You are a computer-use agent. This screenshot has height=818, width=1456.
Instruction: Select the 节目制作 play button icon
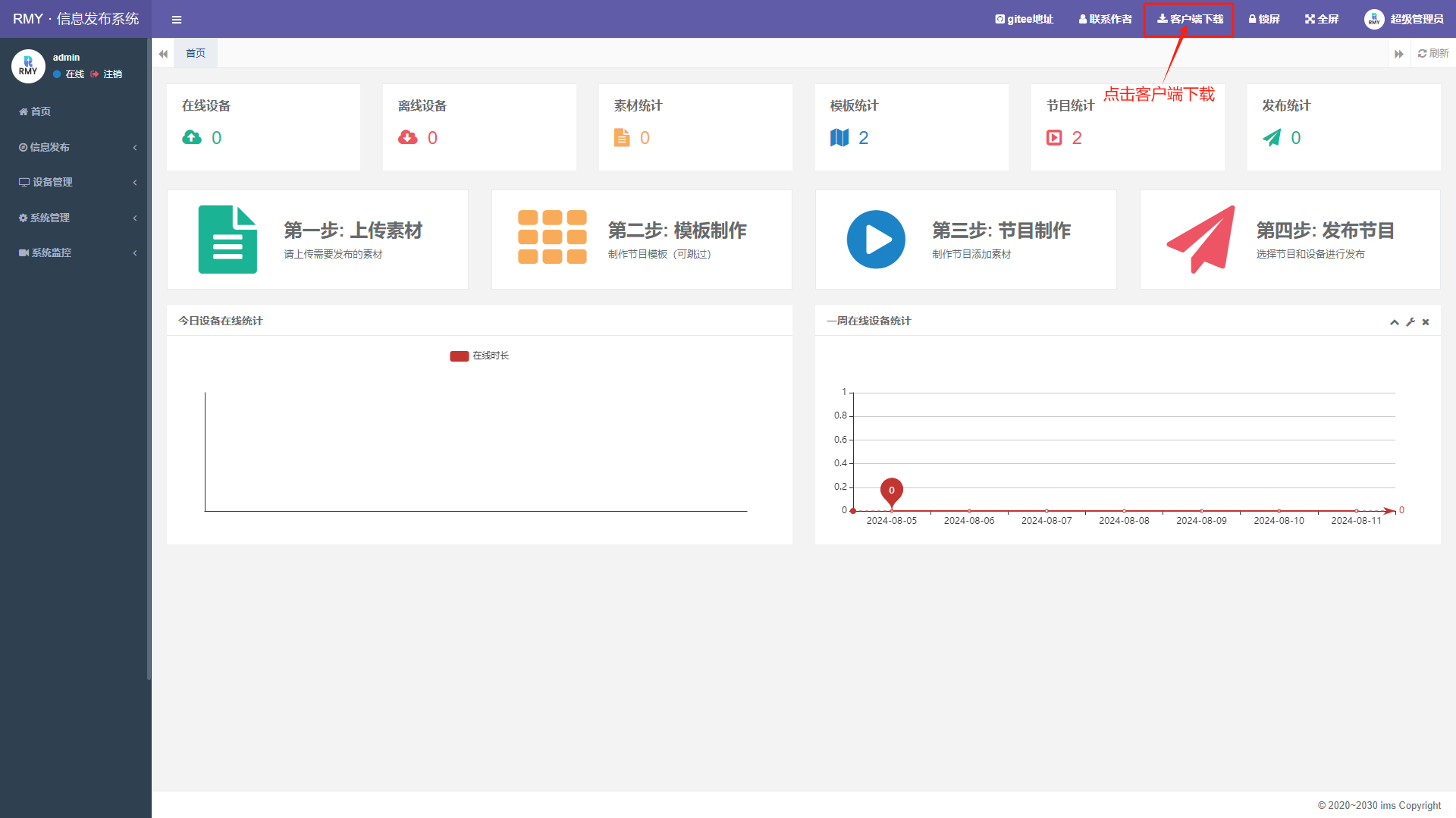pos(876,239)
